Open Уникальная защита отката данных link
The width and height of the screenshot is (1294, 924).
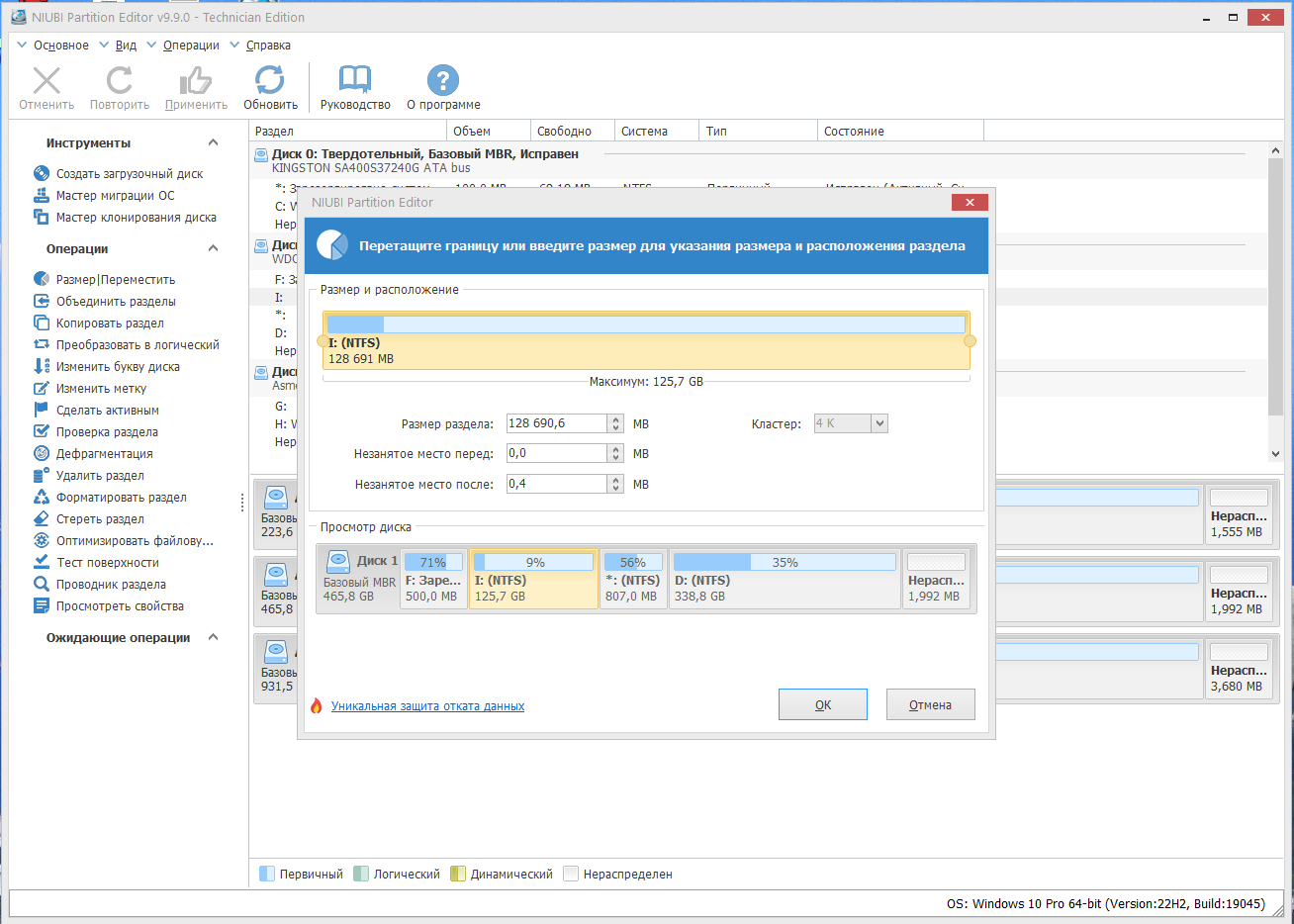pyautogui.click(x=427, y=706)
